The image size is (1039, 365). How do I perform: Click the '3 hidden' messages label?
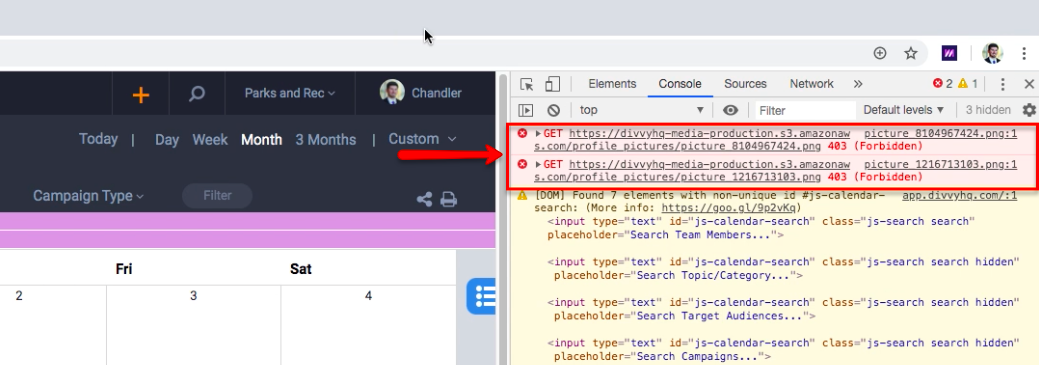(988, 110)
